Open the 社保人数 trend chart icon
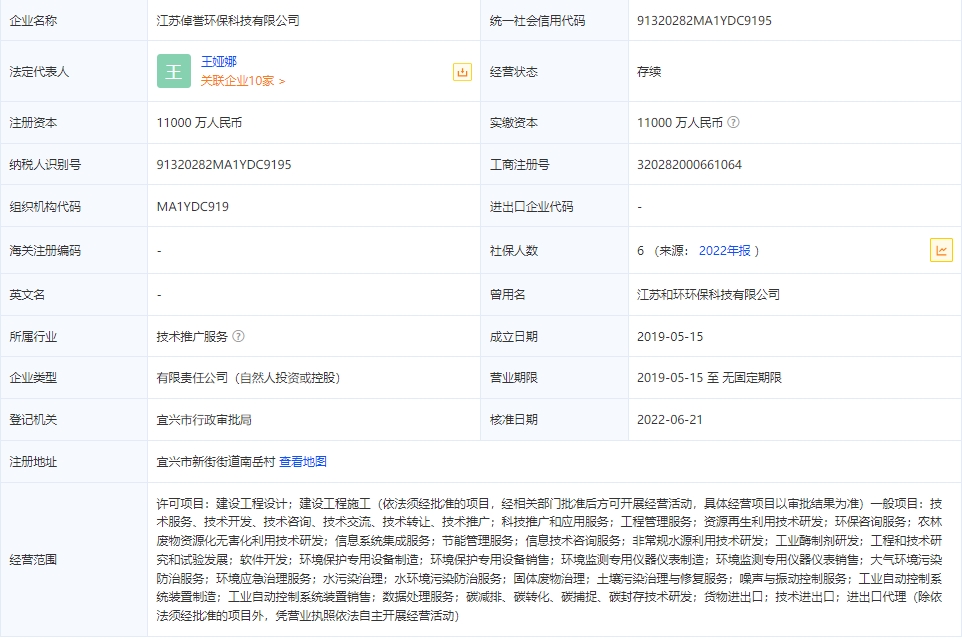Image resolution: width=962 pixels, height=640 pixels. (940, 250)
